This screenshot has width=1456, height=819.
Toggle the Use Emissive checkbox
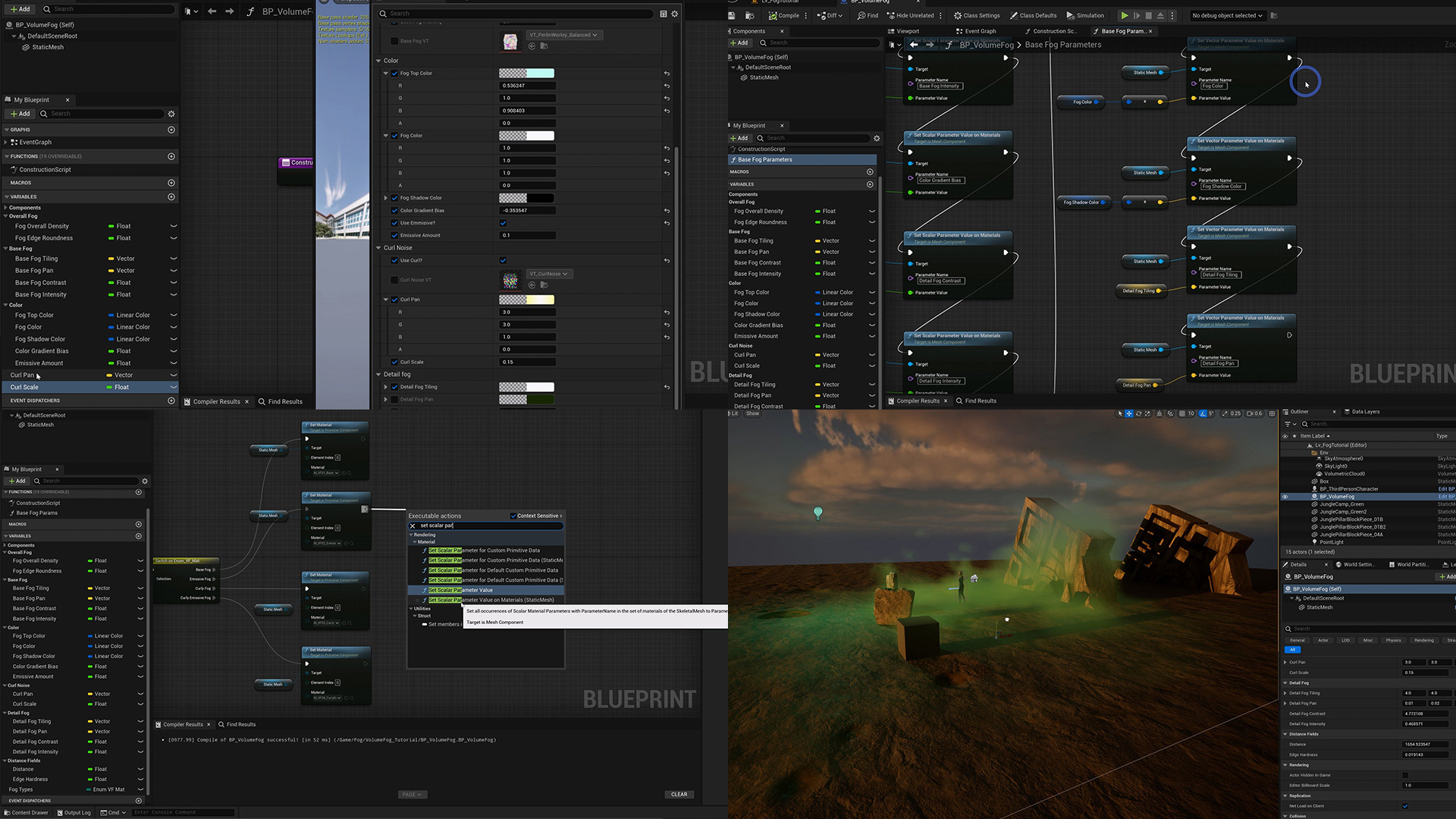(x=503, y=223)
